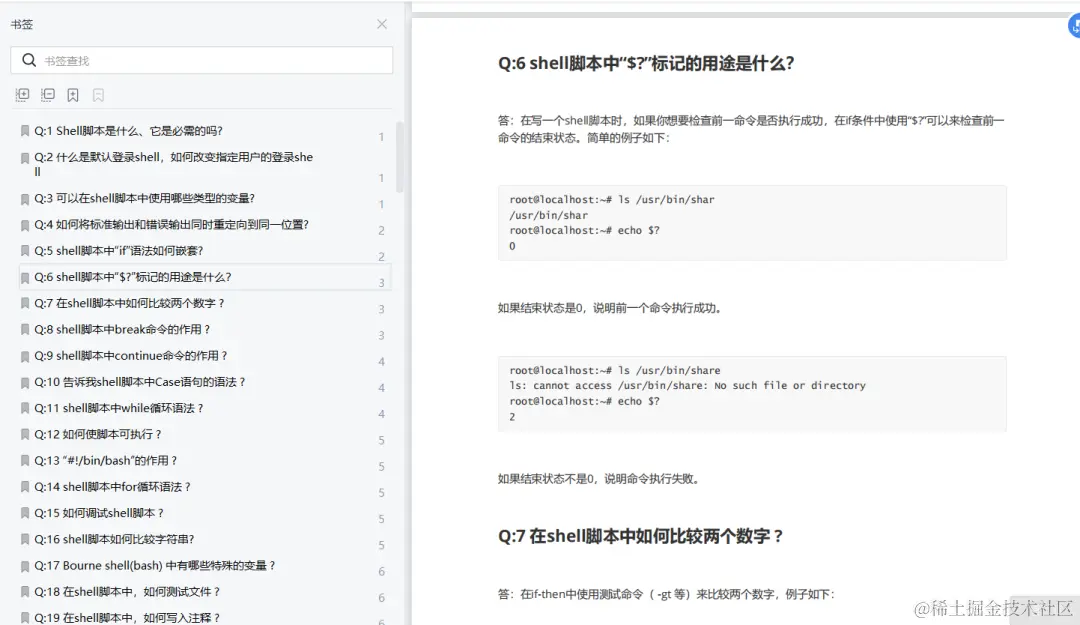
Task: Open bookmark Q:15 如何调试shell脚本
Action: [x=99, y=513]
